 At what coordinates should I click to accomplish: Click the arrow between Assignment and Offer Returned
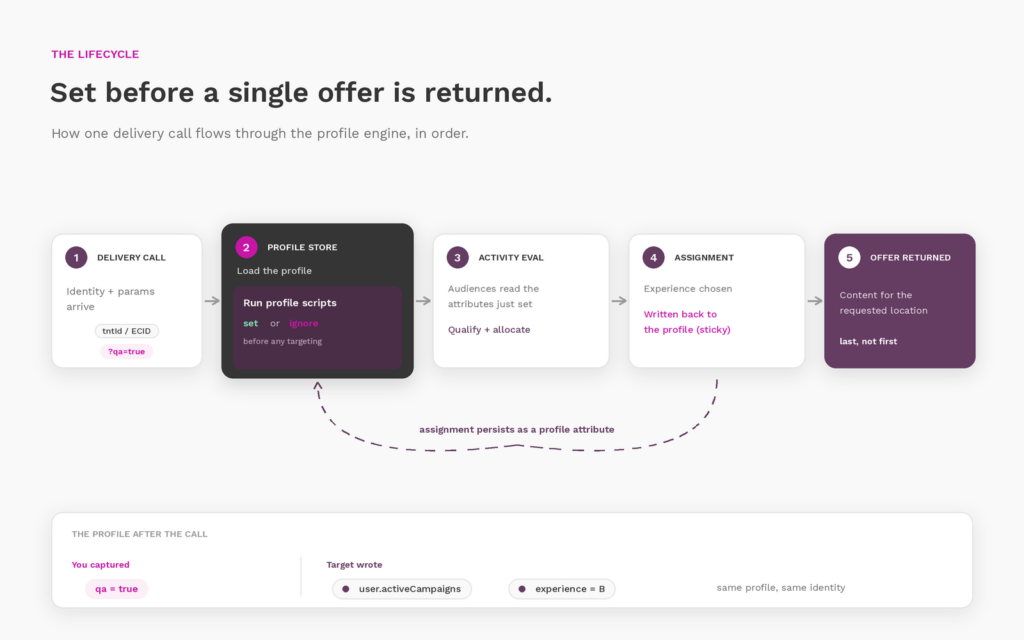[815, 301]
